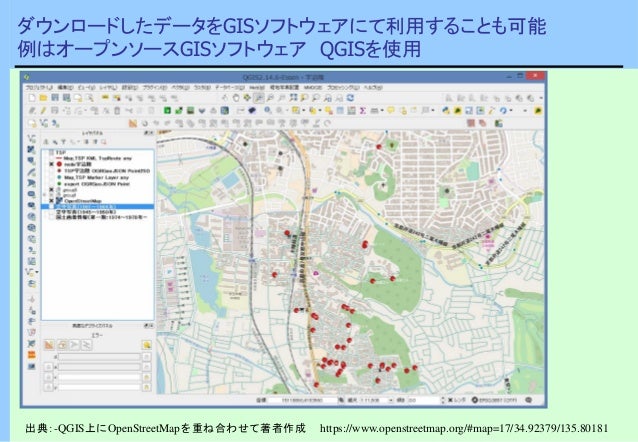Open dropdown arrow beside the blue undo-style icon
The width and height of the screenshot is (638, 442).
[x=511, y=111]
